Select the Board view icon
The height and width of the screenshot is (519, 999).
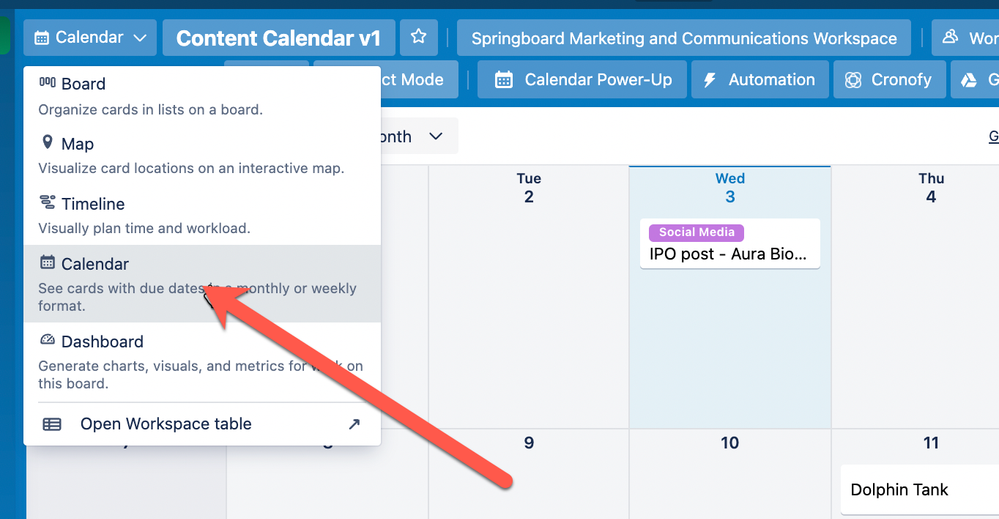[x=47, y=83]
